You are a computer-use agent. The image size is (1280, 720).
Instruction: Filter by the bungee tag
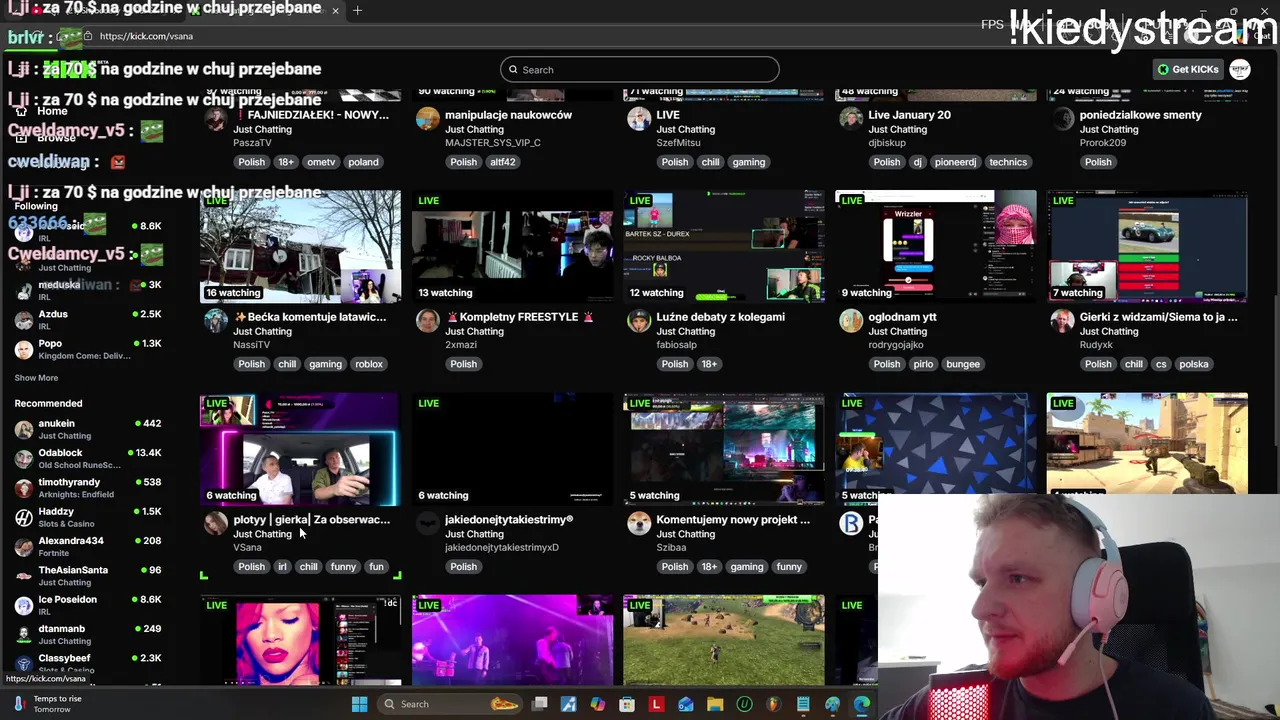click(962, 364)
